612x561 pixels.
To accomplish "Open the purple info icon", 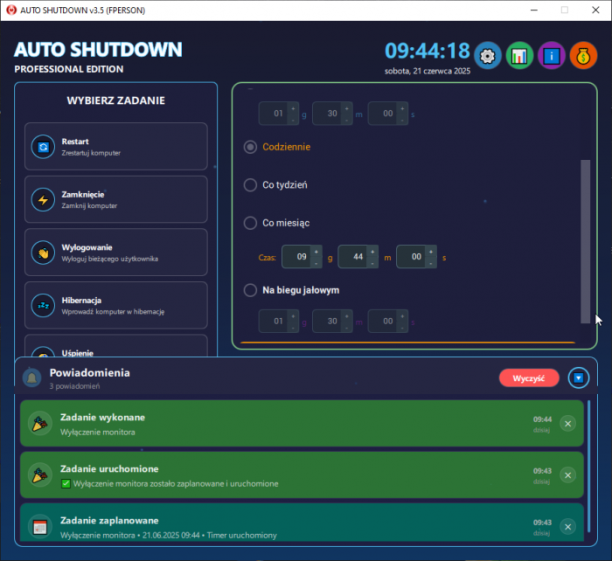I will (x=552, y=56).
